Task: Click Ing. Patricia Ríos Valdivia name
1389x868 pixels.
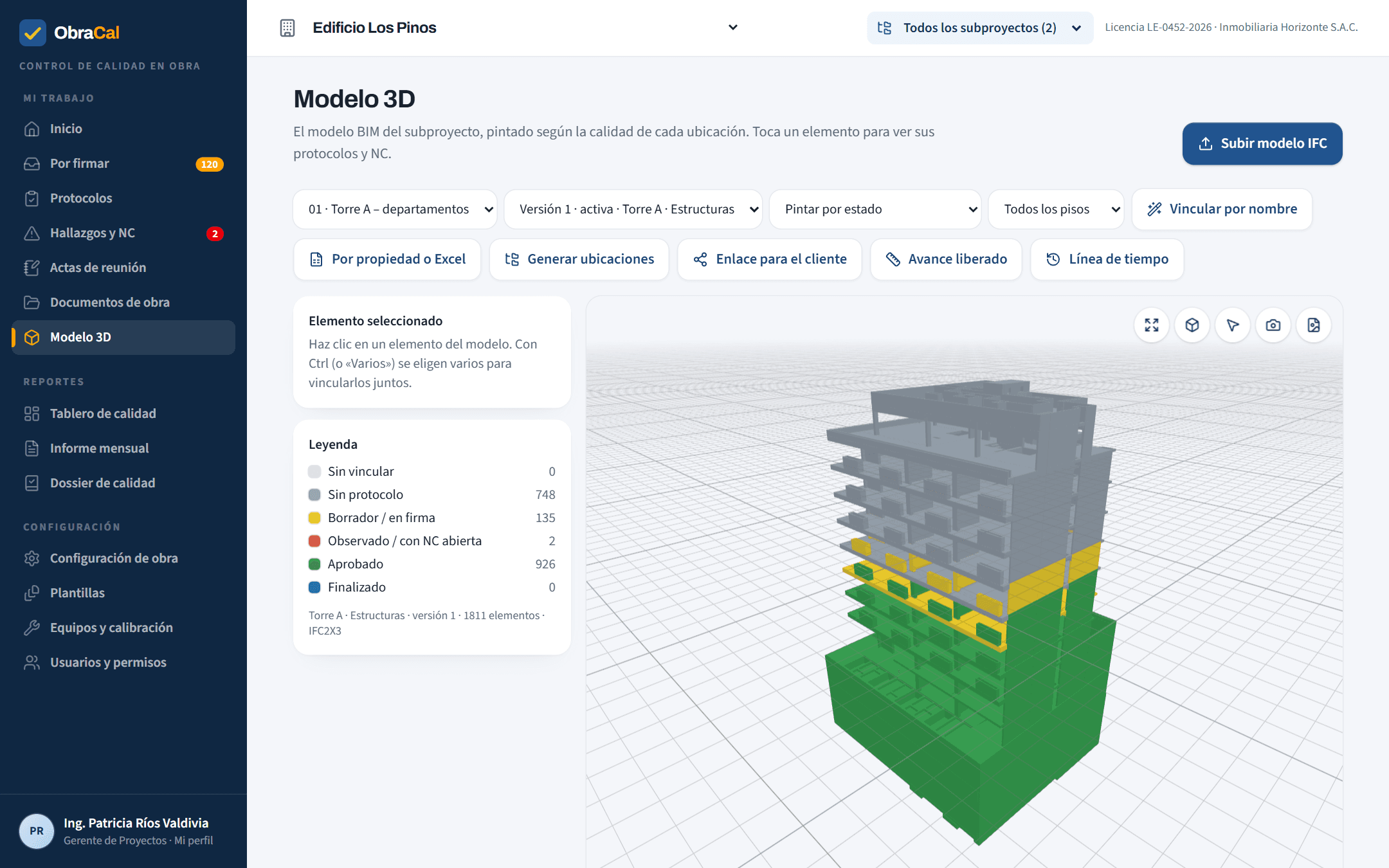Action: click(x=136, y=823)
